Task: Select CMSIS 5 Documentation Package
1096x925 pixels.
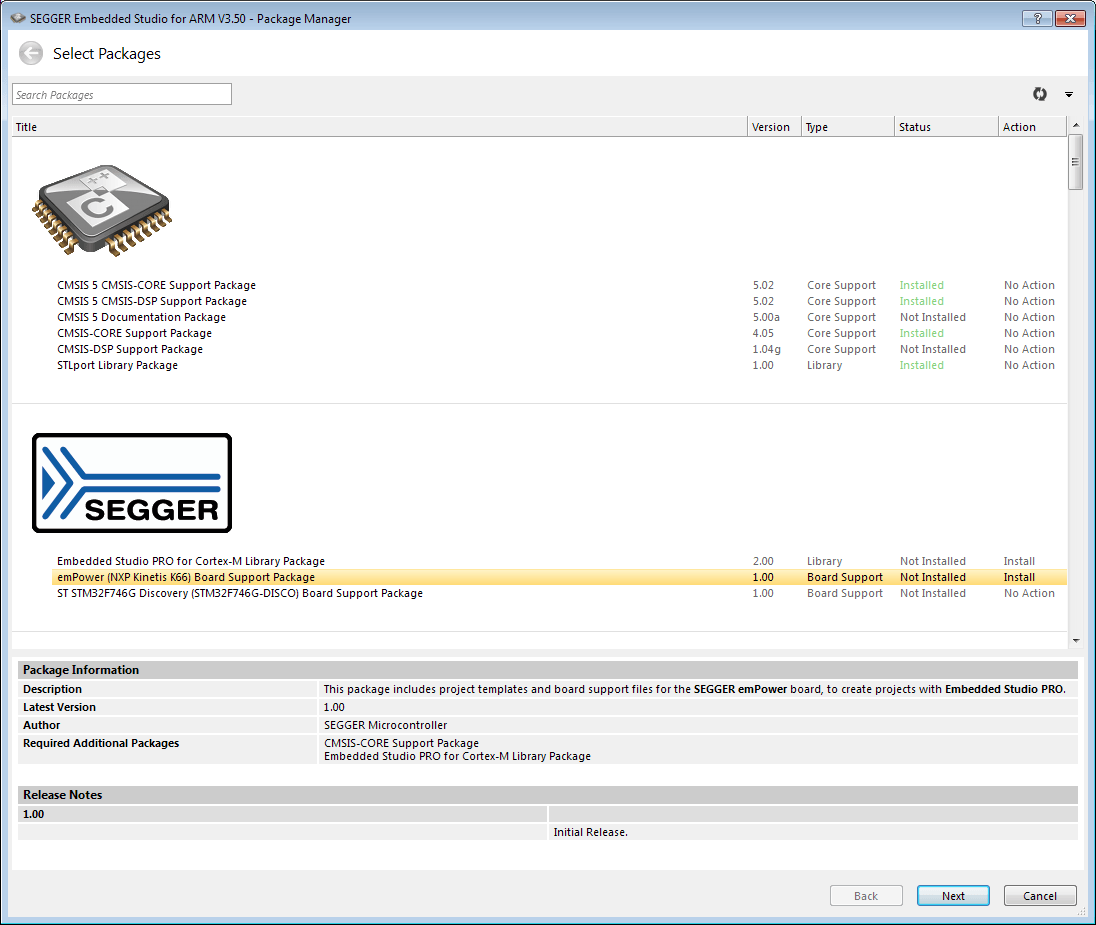Action: pos(141,317)
